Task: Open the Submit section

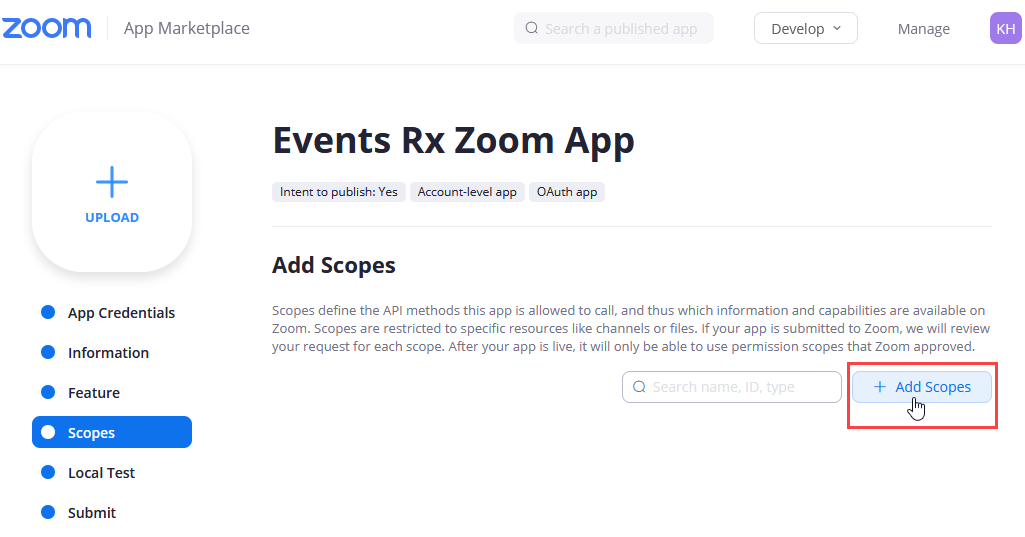Action: [92, 513]
